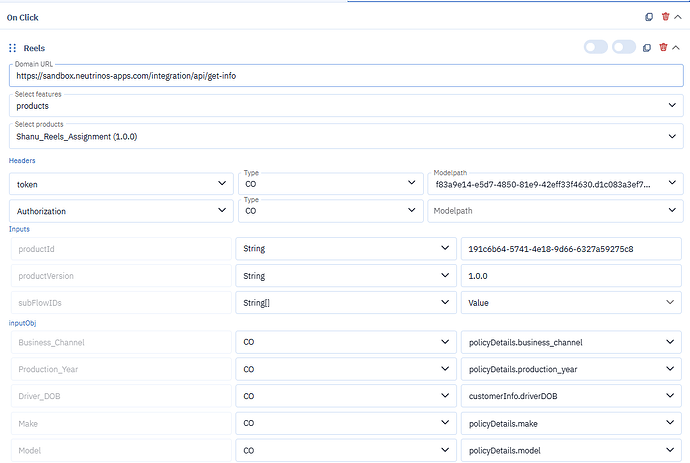Open policyDetails.make dropdown
The width and height of the screenshot is (690, 463).
pyautogui.click(x=571, y=423)
